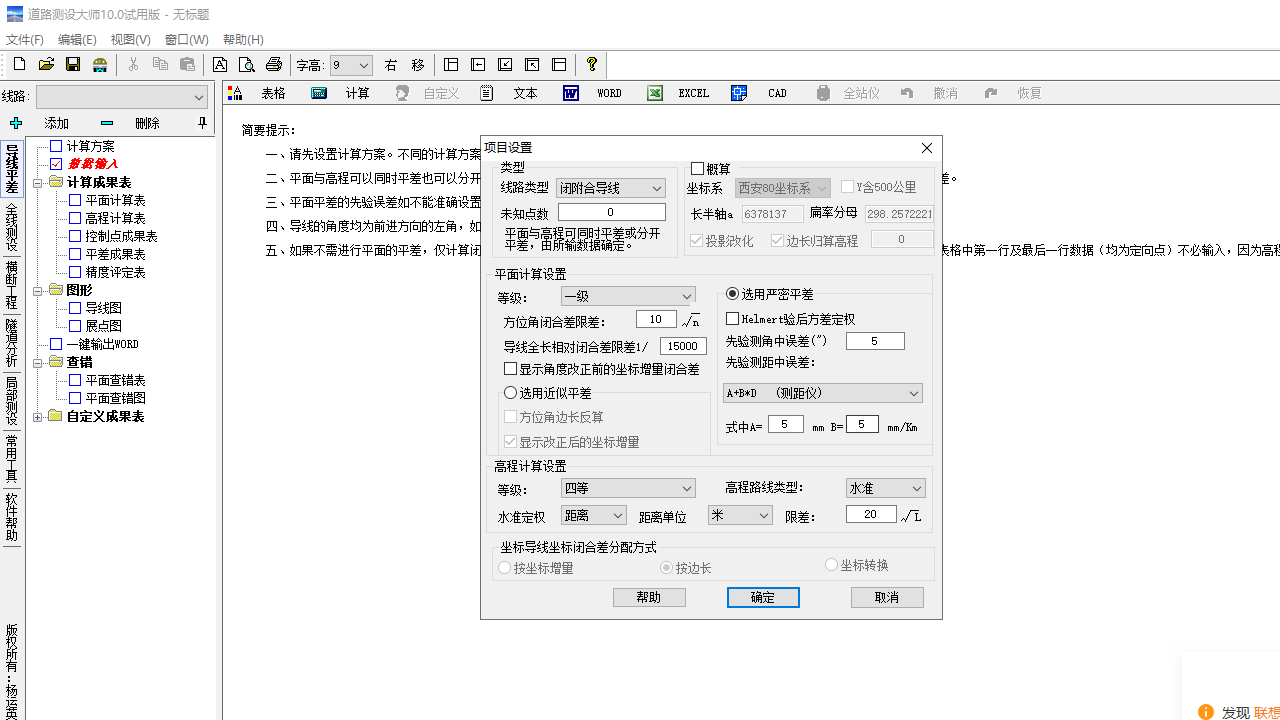Click the printer icon
Screen dimensions: 1280x720
coord(274,65)
